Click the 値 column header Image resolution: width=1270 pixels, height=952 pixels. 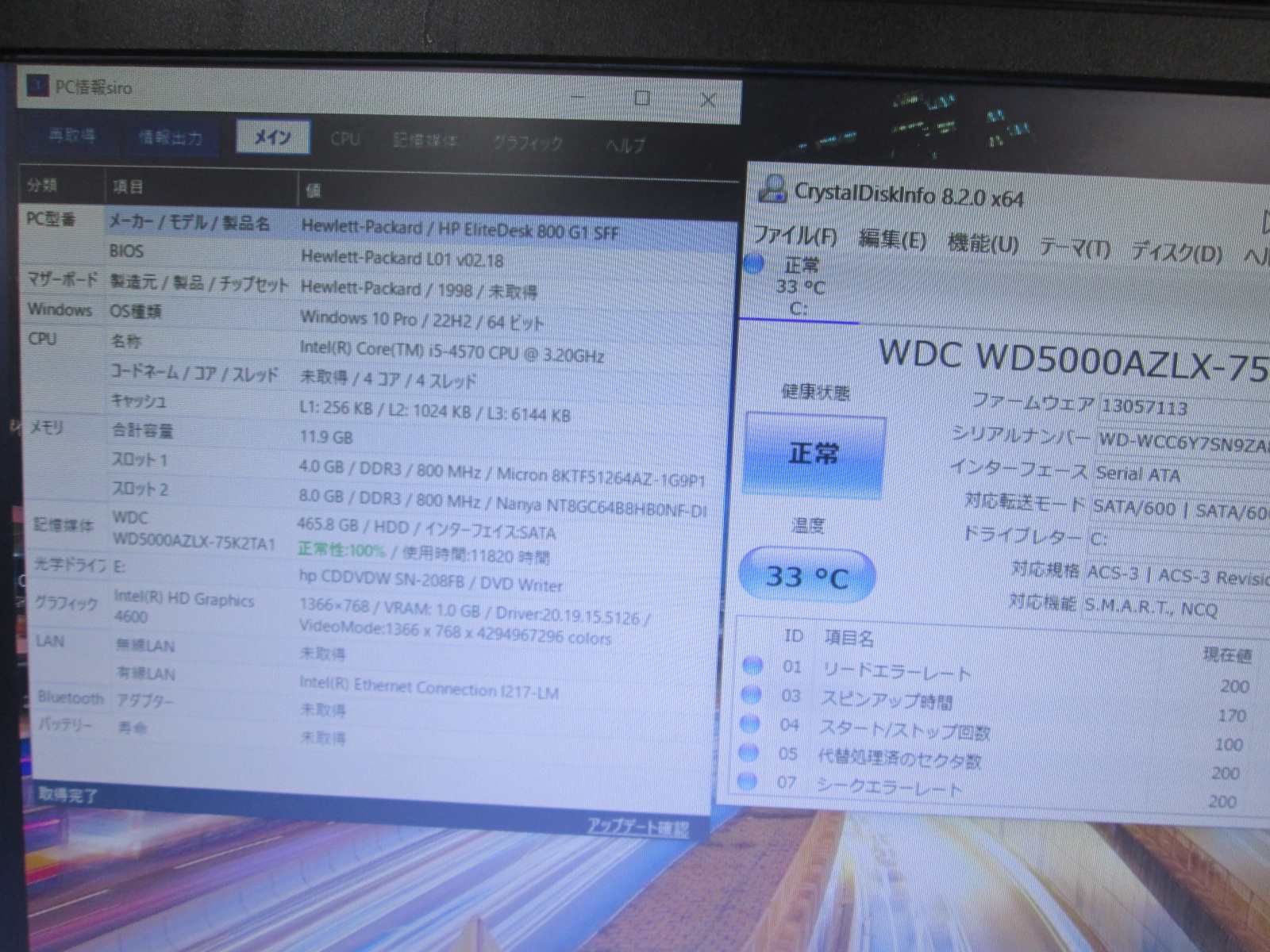(x=313, y=190)
